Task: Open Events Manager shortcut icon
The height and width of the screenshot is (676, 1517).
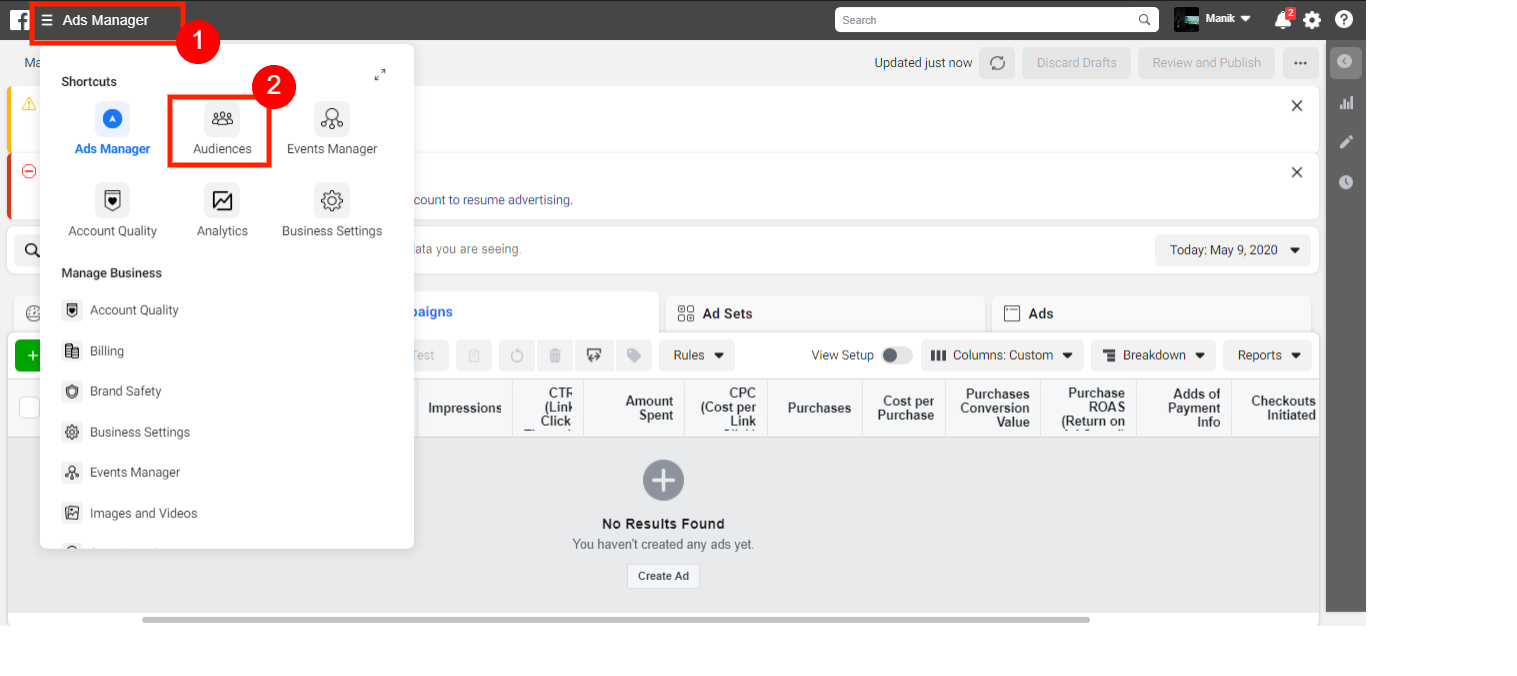Action: tap(332, 119)
